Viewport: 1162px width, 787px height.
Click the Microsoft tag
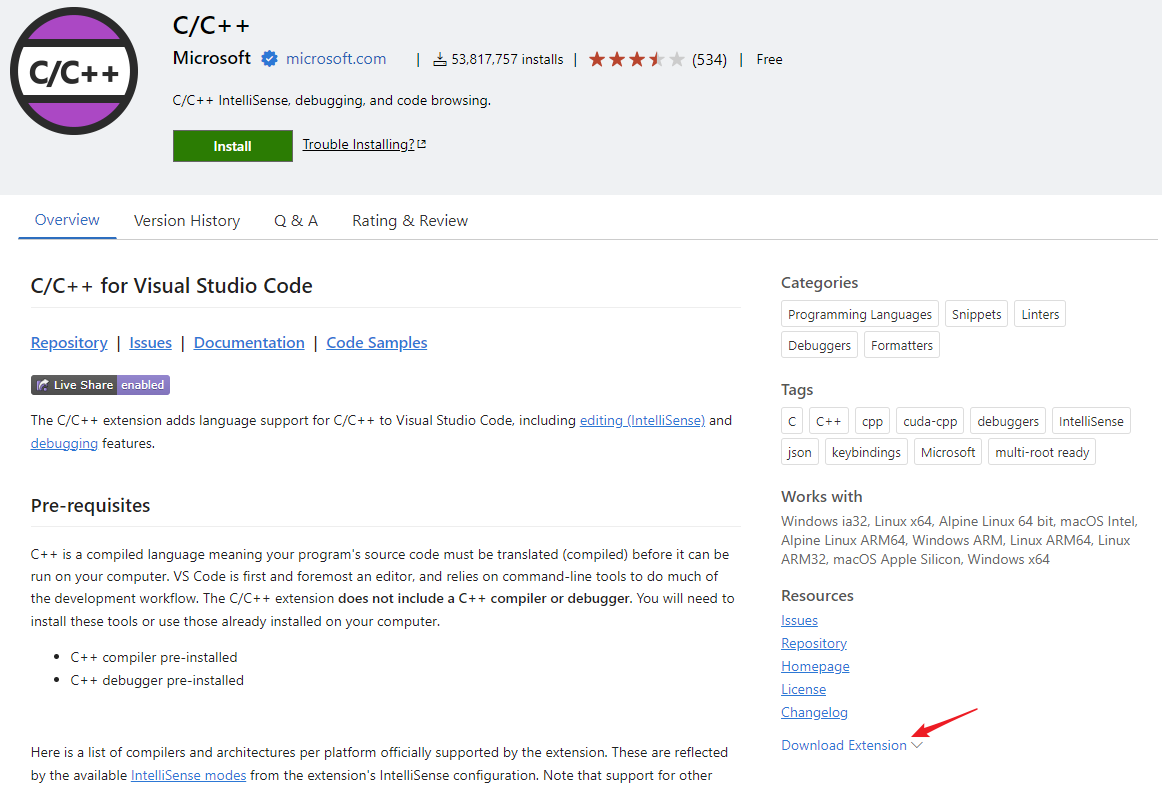click(x=948, y=452)
